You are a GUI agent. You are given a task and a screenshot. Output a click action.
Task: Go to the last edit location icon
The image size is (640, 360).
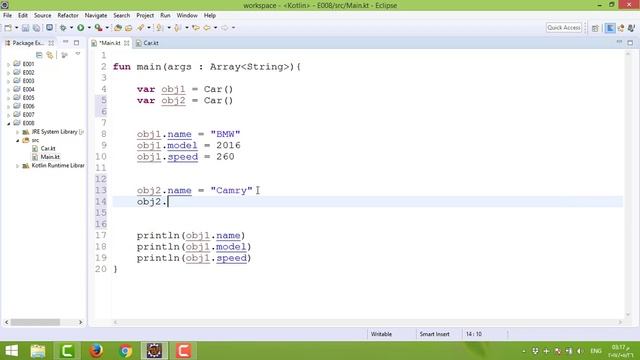(196, 28)
